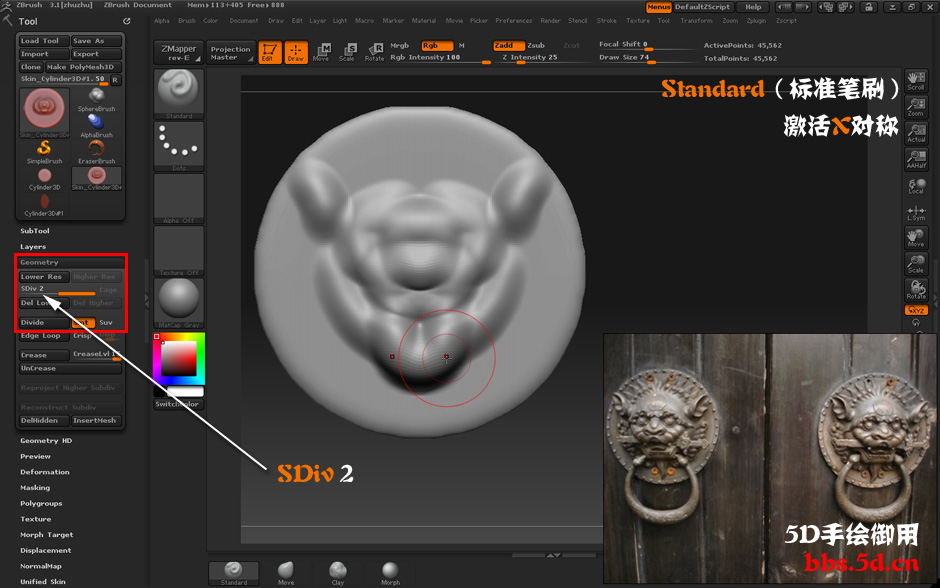Screen dimensions: 940x588
Task: Expand the Preview section
Action: [x=35, y=456]
